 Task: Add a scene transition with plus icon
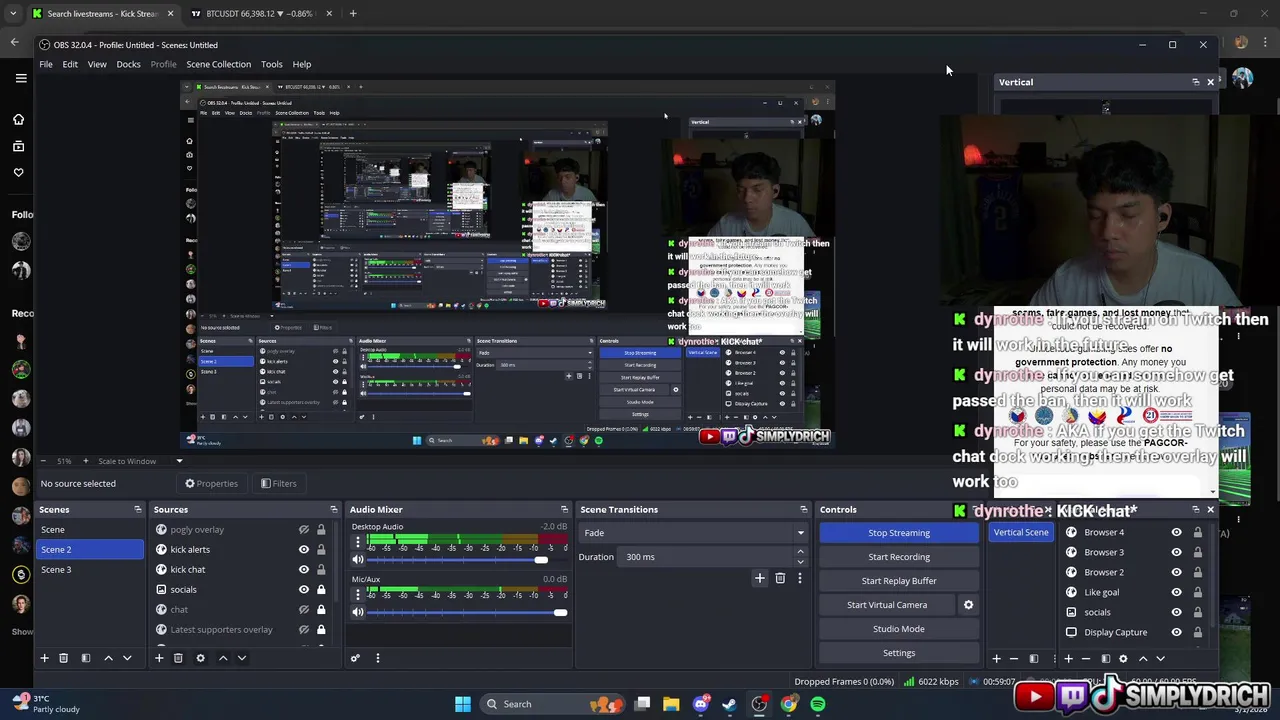tap(760, 578)
